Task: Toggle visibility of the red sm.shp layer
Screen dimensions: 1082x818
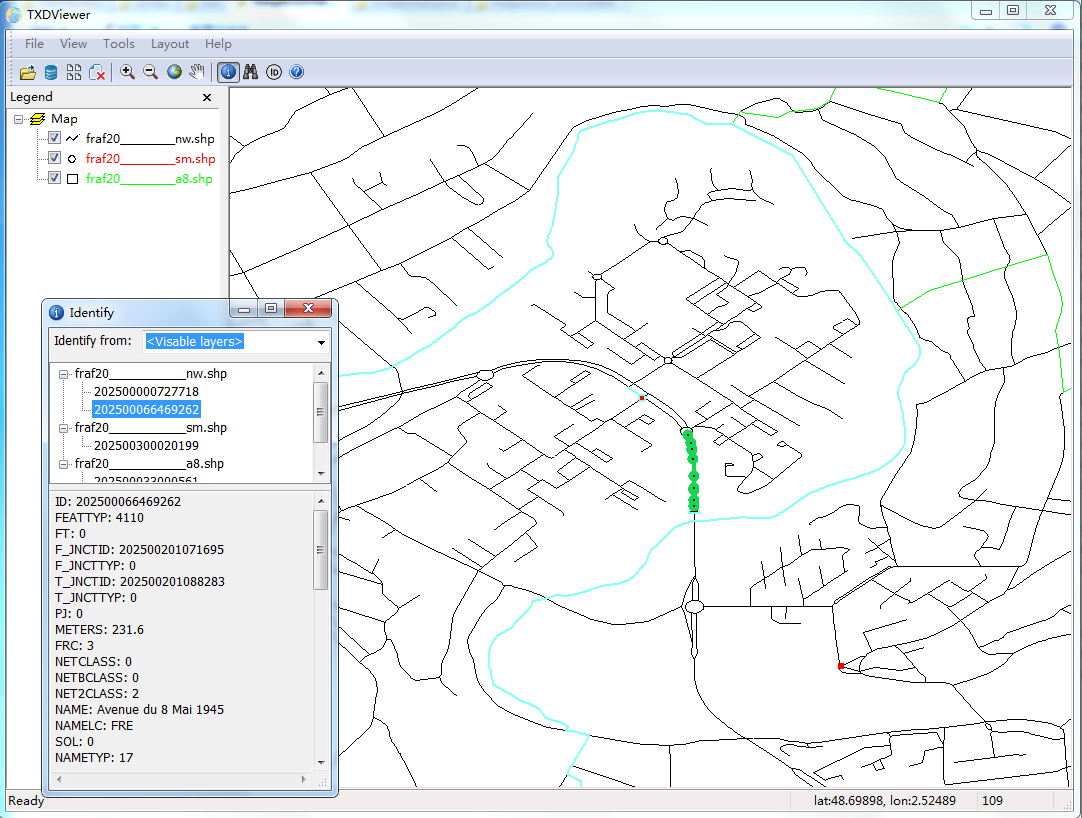Action: (55, 158)
